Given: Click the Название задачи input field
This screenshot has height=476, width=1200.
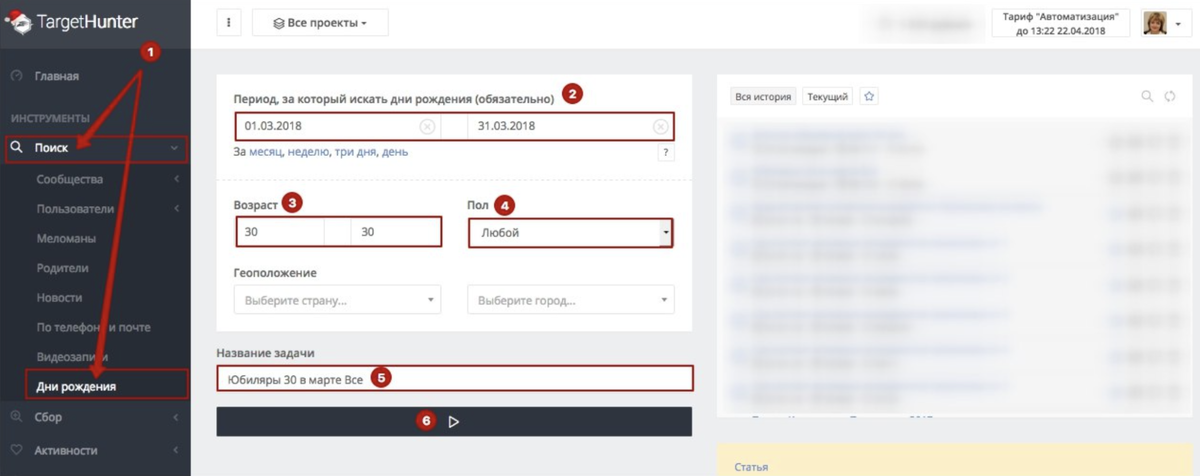Looking at the screenshot, I should pos(454,379).
